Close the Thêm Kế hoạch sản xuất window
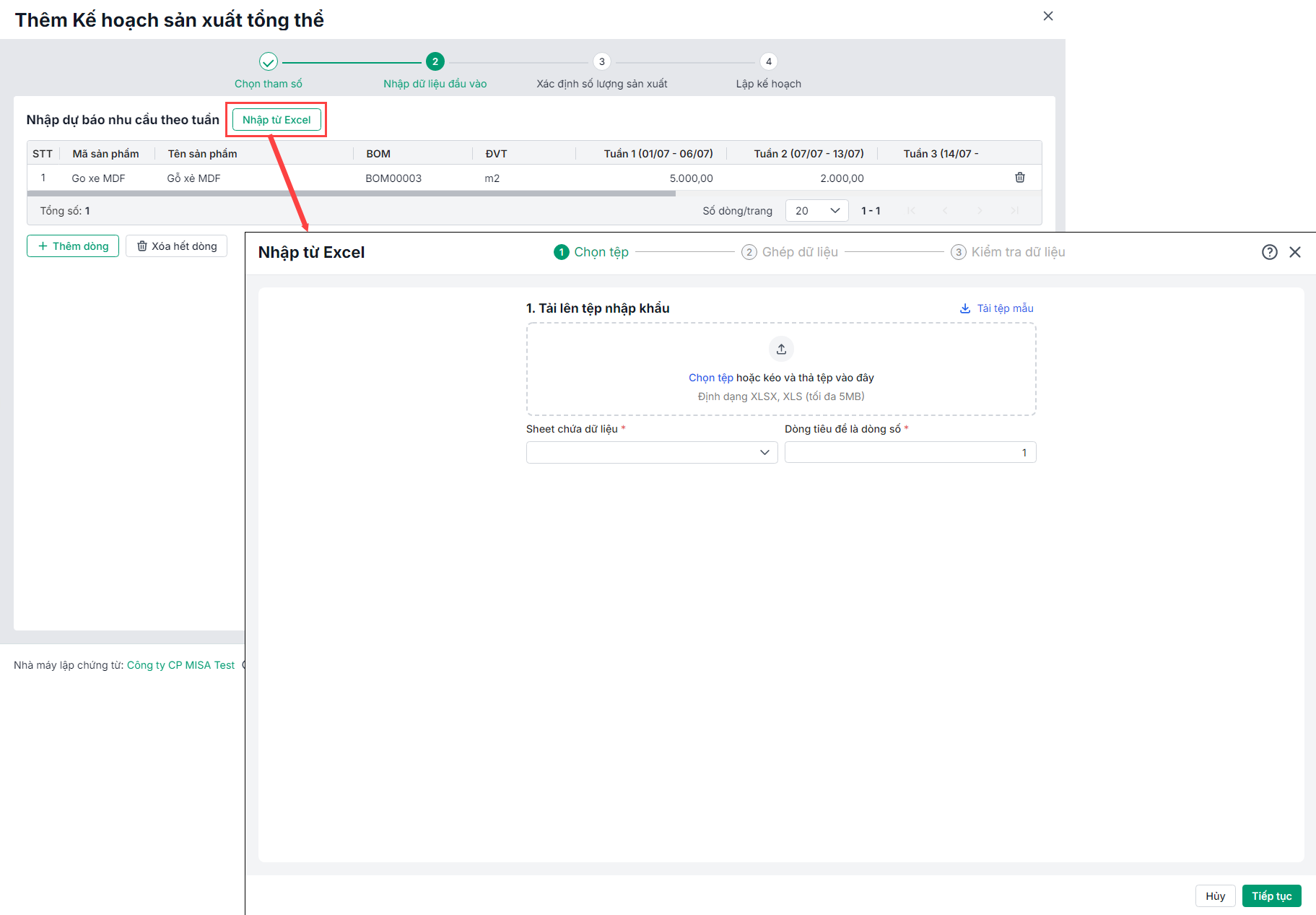Screen dimensions: 1316x915 click(1048, 16)
